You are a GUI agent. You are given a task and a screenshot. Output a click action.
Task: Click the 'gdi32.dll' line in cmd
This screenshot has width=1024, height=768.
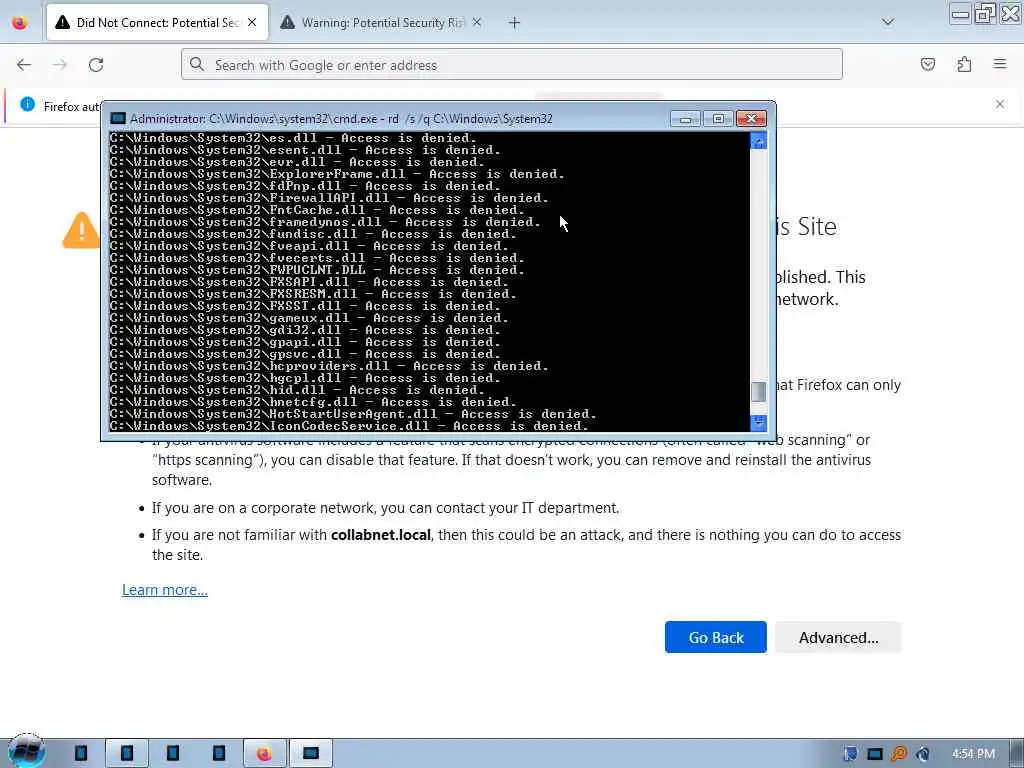point(305,330)
